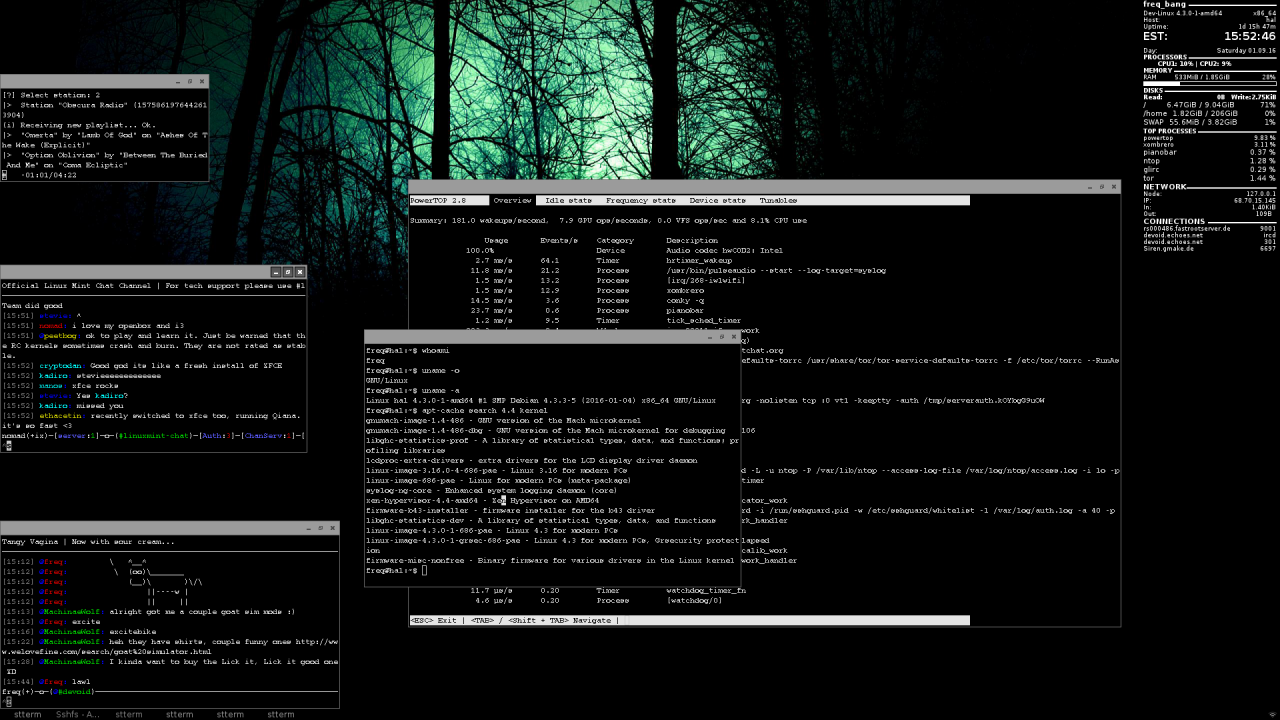Close the front apt-cache terminal window
Image resolution: width=1280 pixels, height=720 pixels.
734,336
